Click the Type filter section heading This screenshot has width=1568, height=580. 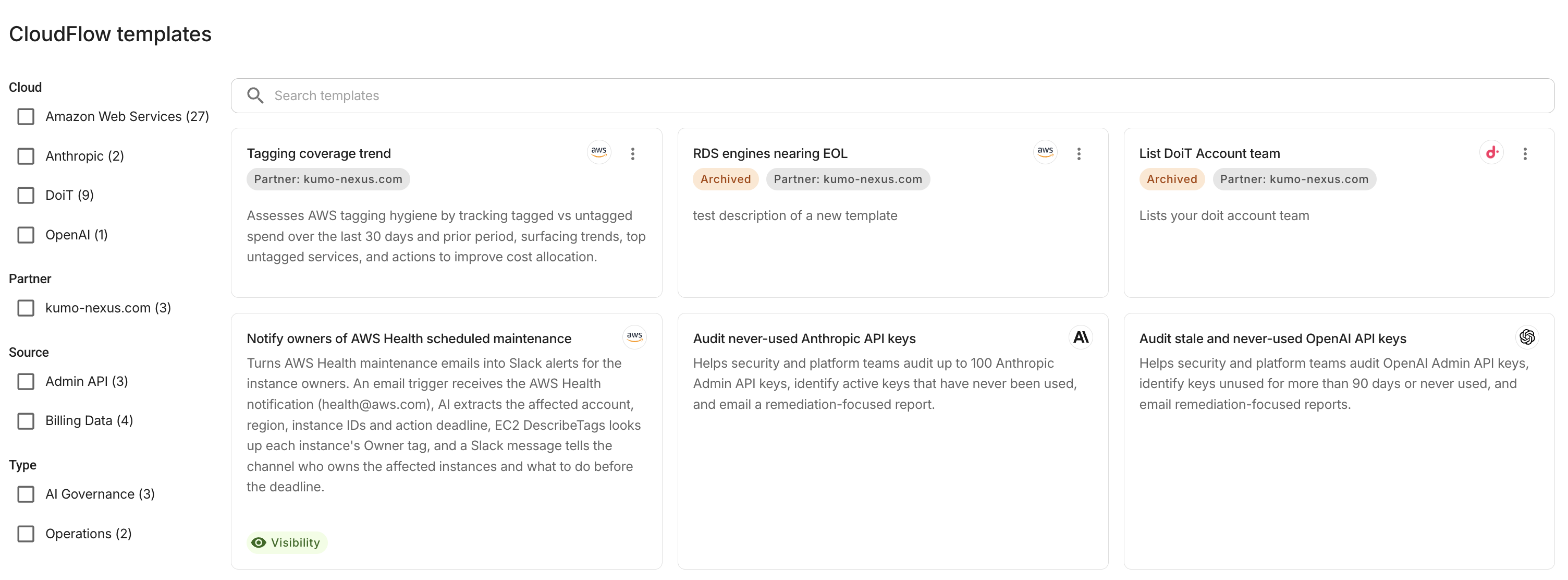(x=22, y=465)
